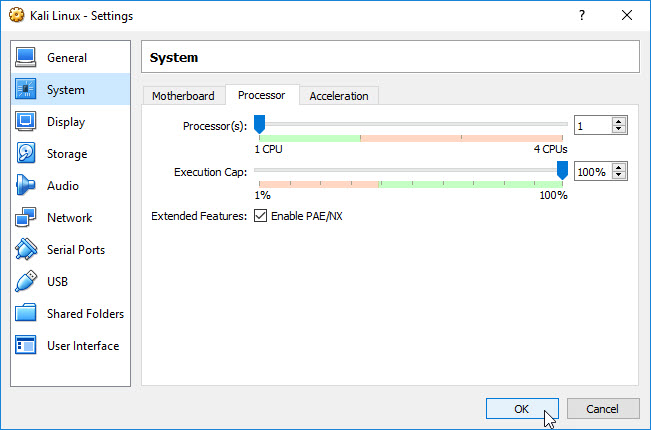This screenshot has height=430, width=651.
Task: Click the Execution Cap slider handle
Action: point(562,171)
